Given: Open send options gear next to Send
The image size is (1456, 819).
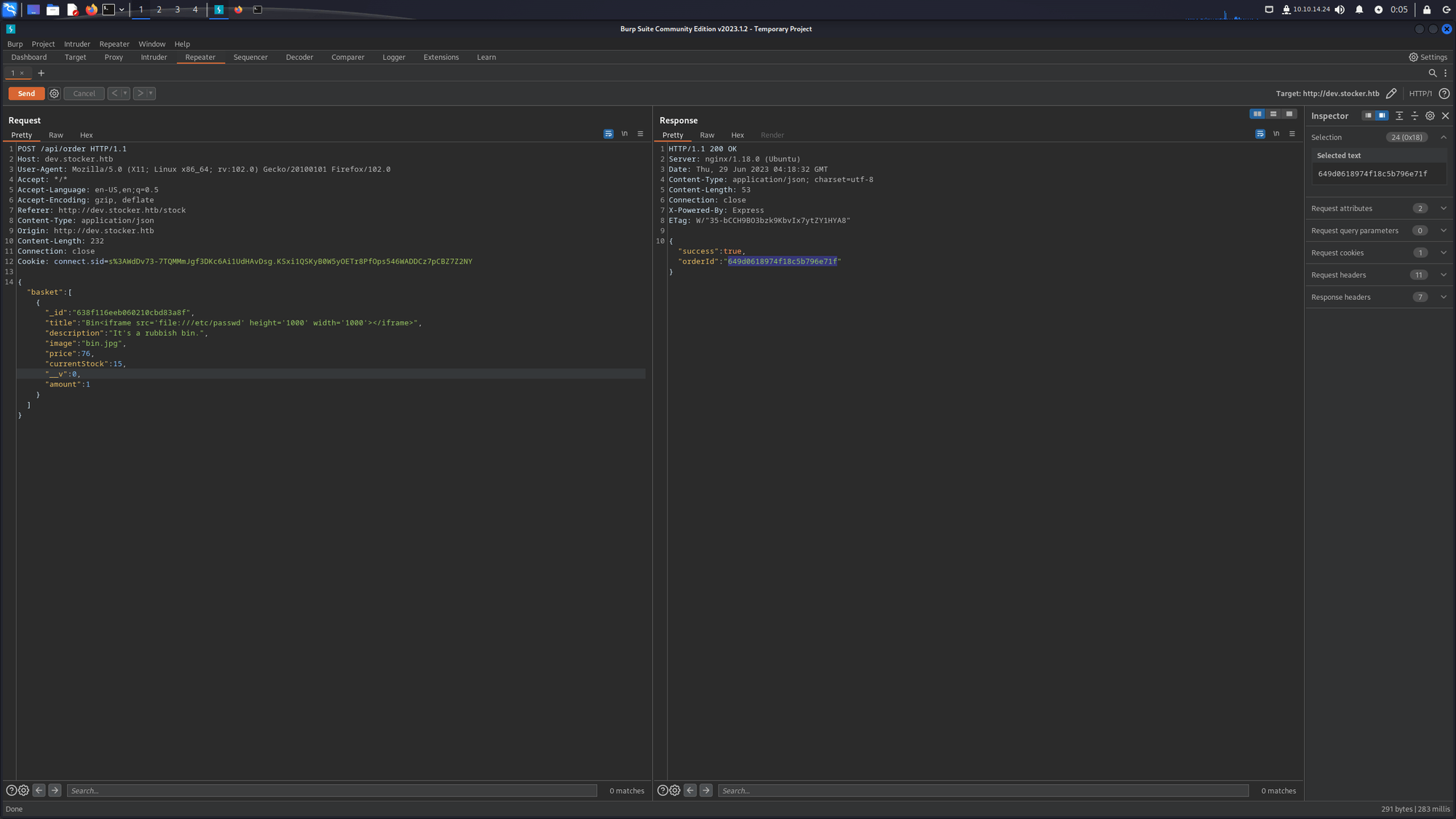Looking at the screenshot, I should [54, 93].
